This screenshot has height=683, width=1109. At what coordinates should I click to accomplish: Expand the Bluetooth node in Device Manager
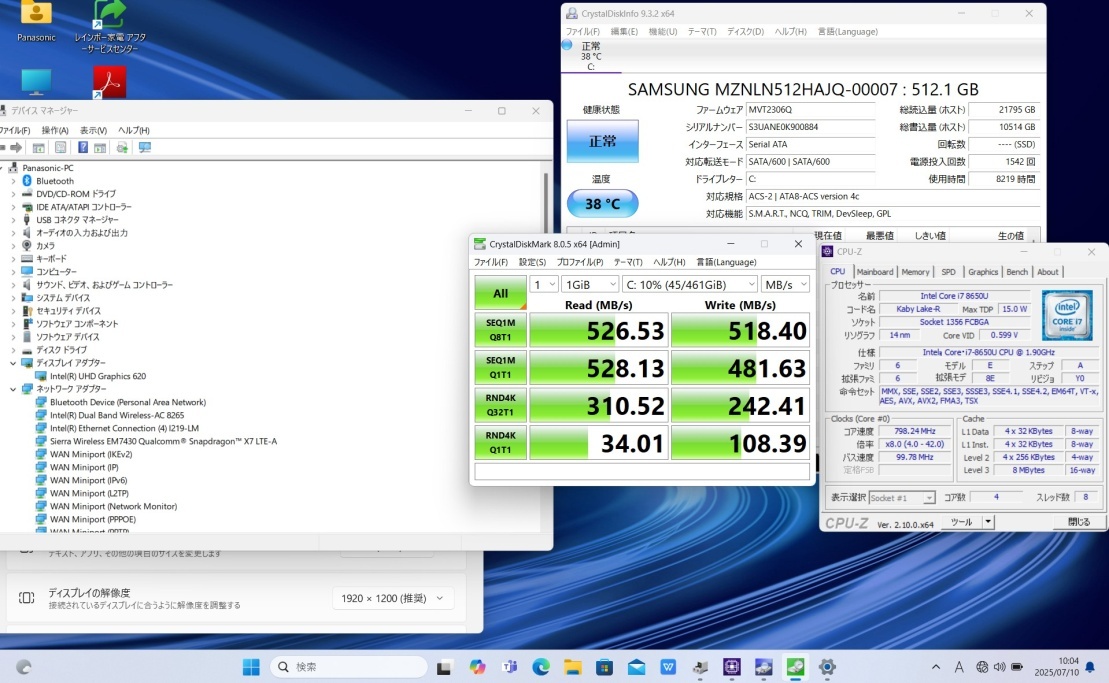(x=13, y=181)
